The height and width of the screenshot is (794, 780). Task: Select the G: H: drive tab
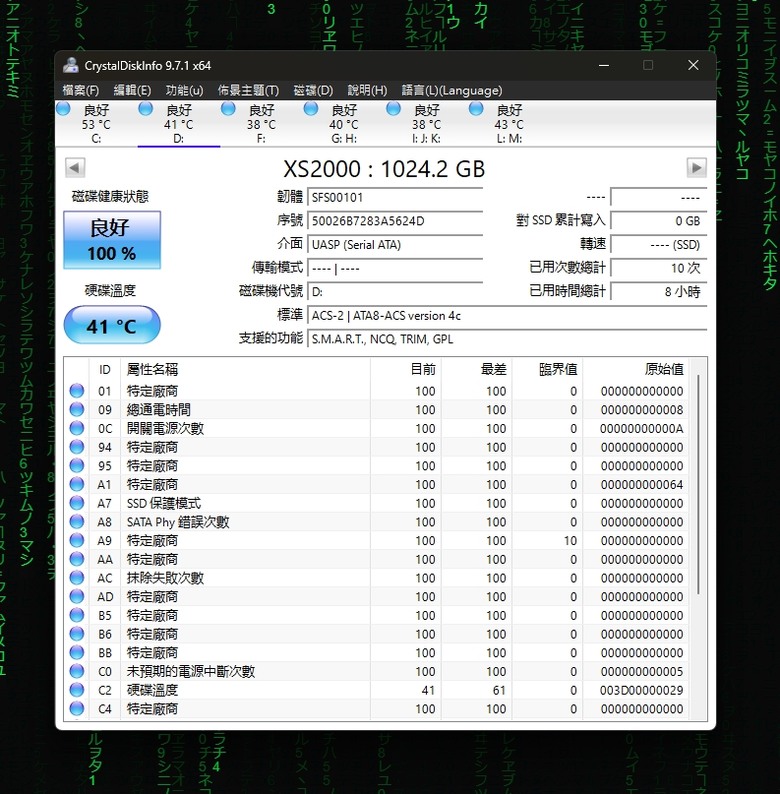pos(344,124)
